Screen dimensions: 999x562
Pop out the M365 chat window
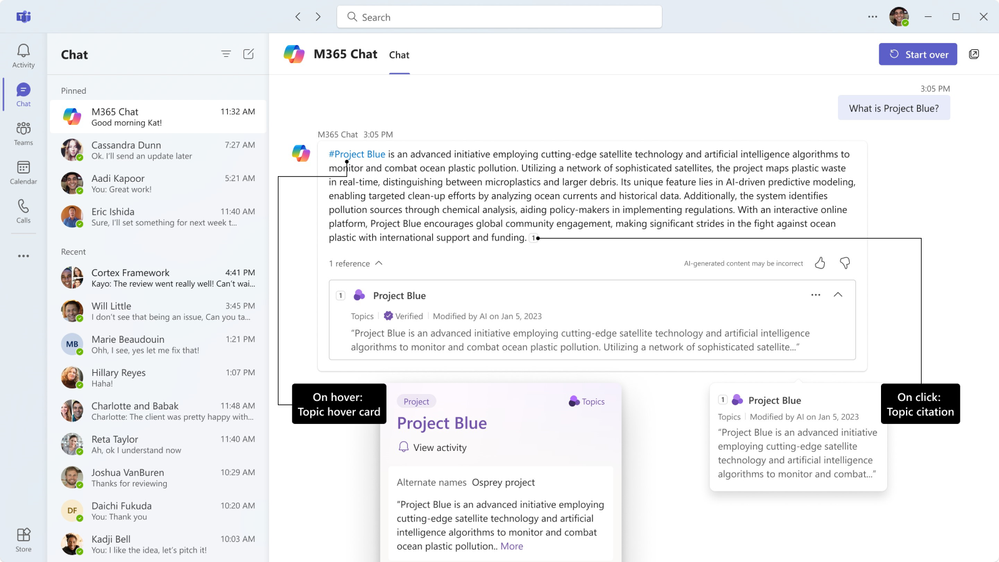point(974,54)
